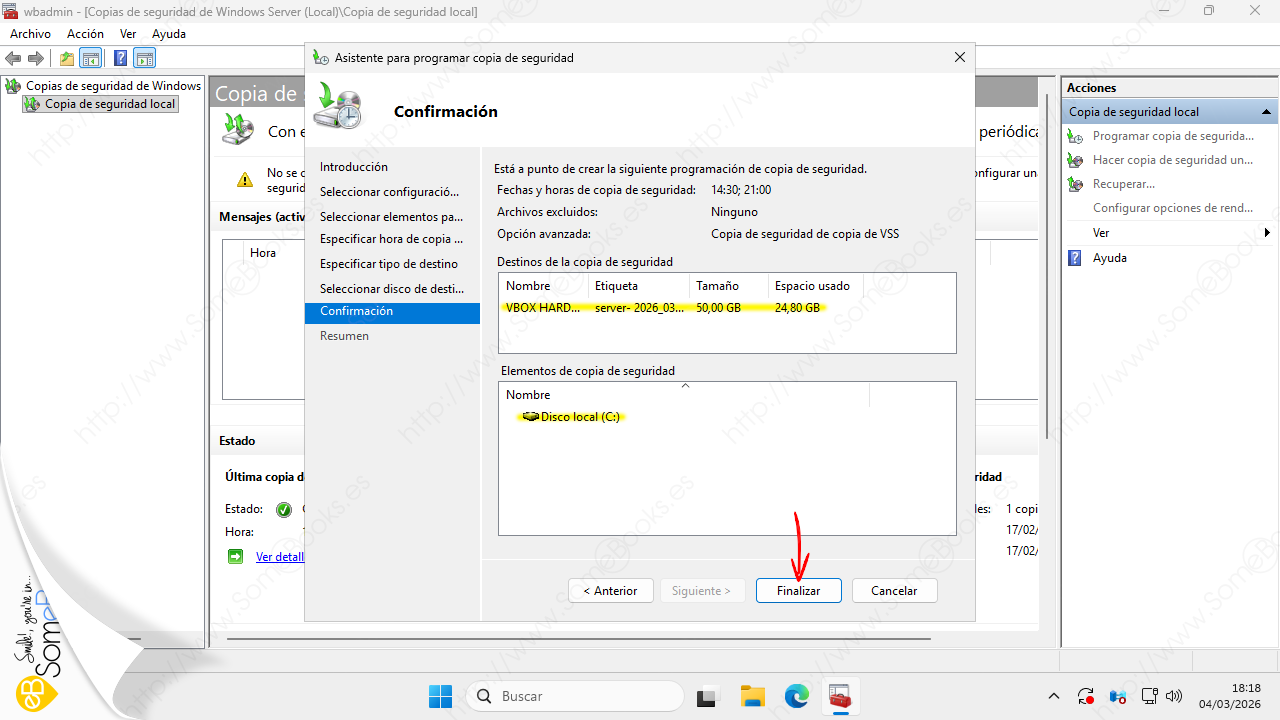Go back with the Anterior button
Screen dimensions: 1280x720
610,591
